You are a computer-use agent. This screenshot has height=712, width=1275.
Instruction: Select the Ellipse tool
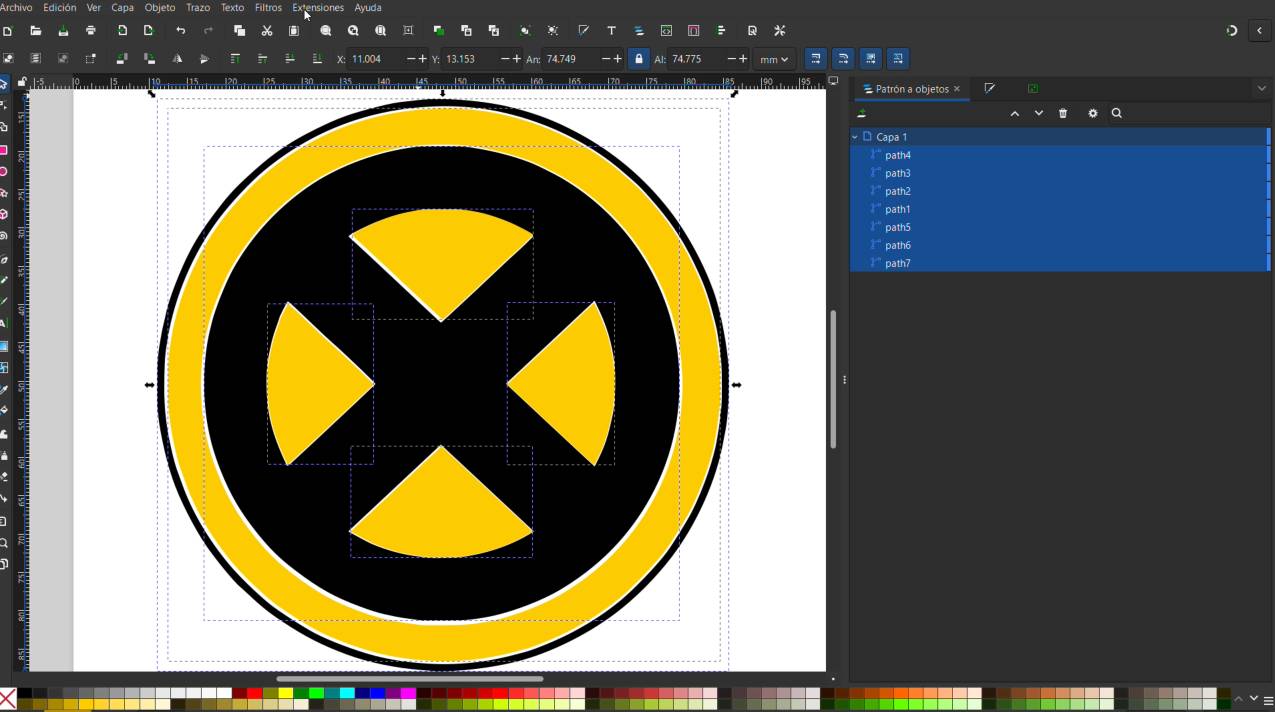[x=4, y=172]
